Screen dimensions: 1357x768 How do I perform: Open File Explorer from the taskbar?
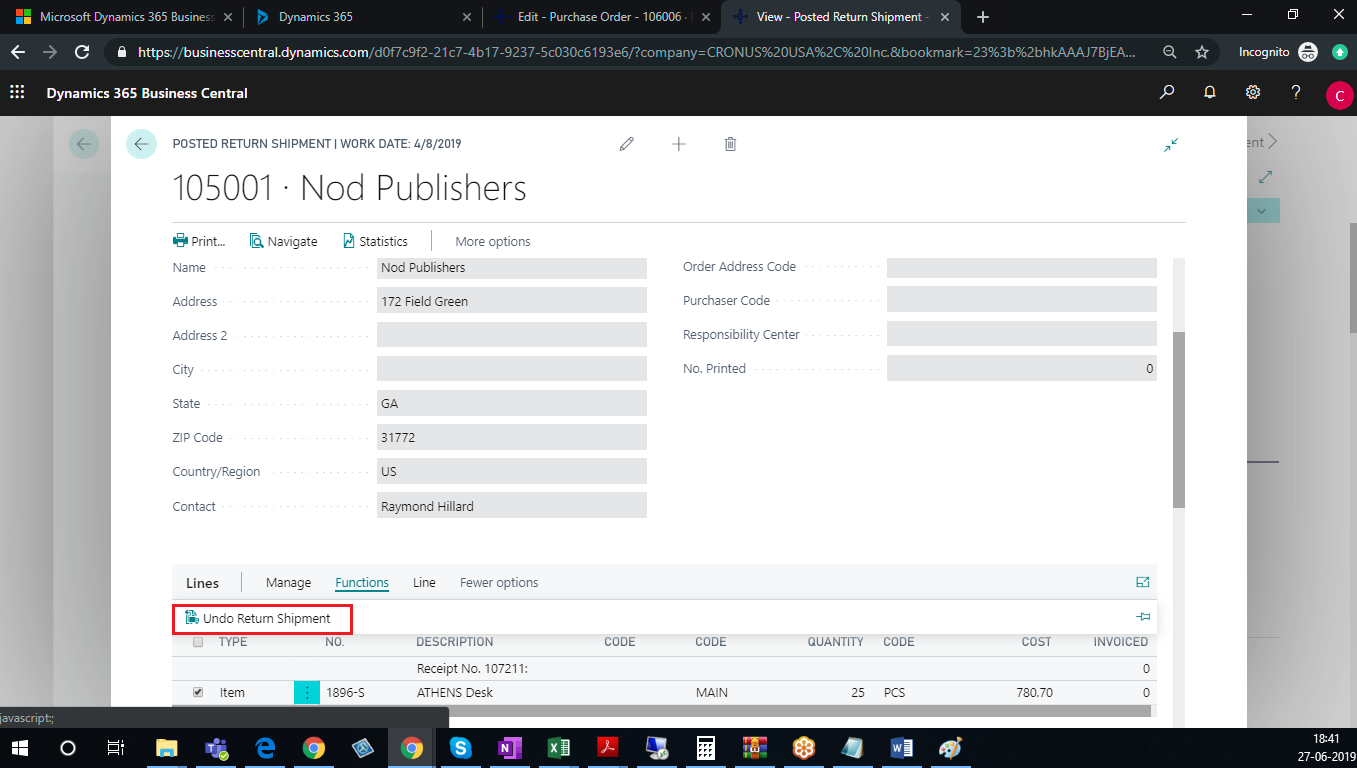[167, 748]
